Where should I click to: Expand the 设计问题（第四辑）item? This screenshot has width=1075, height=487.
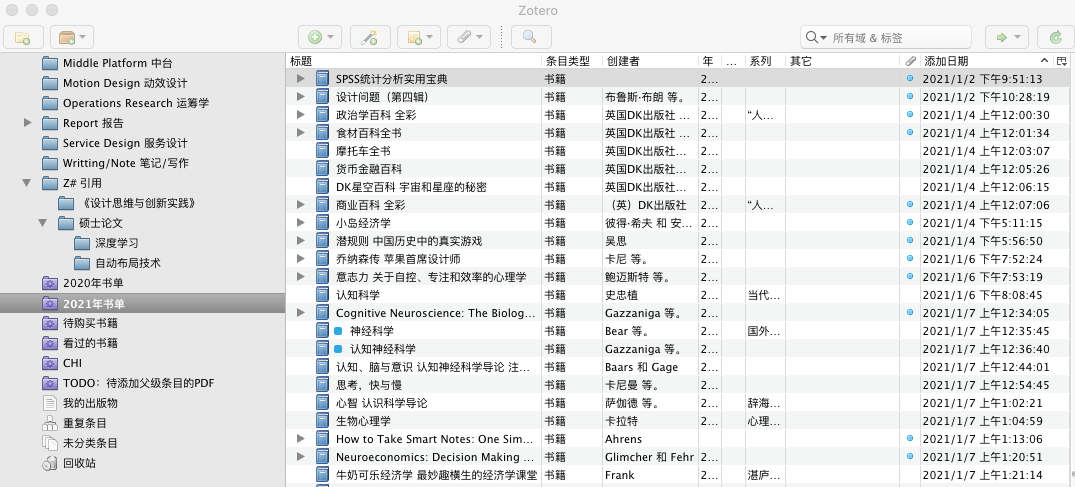(x=300, y=97)
